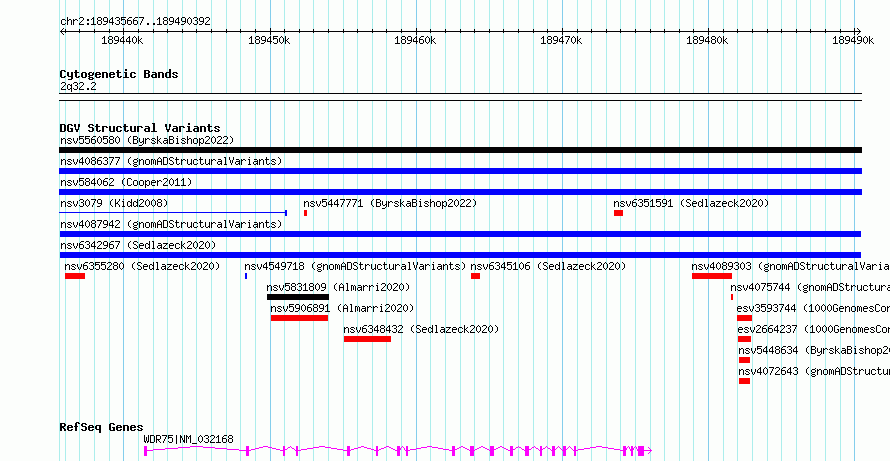Open the nsv5560580 (ByrskaBishop2022) label

[147, 140]
